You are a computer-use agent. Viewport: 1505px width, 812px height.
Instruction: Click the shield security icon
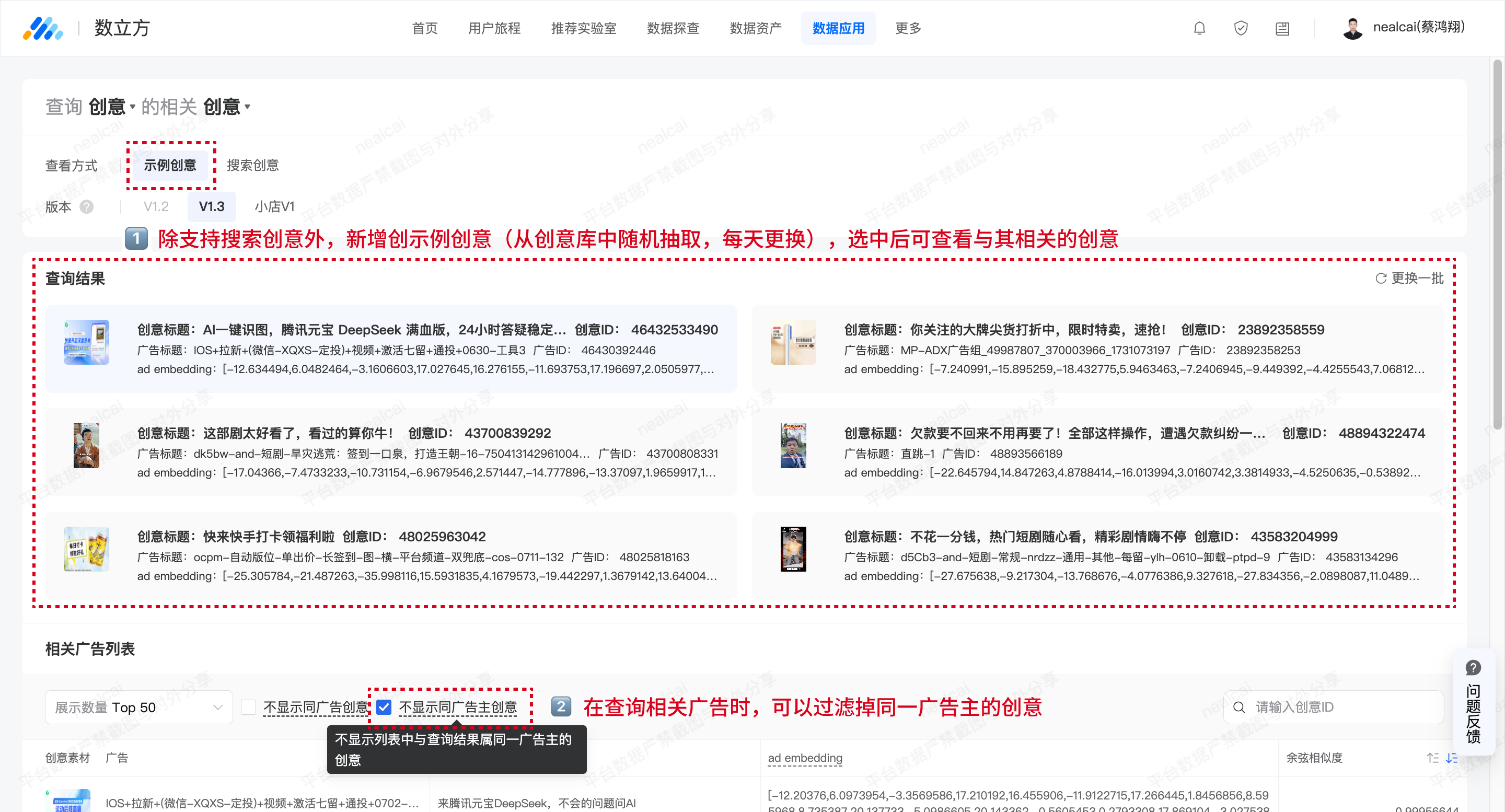pyautogui.click(x=1241, y=28)
